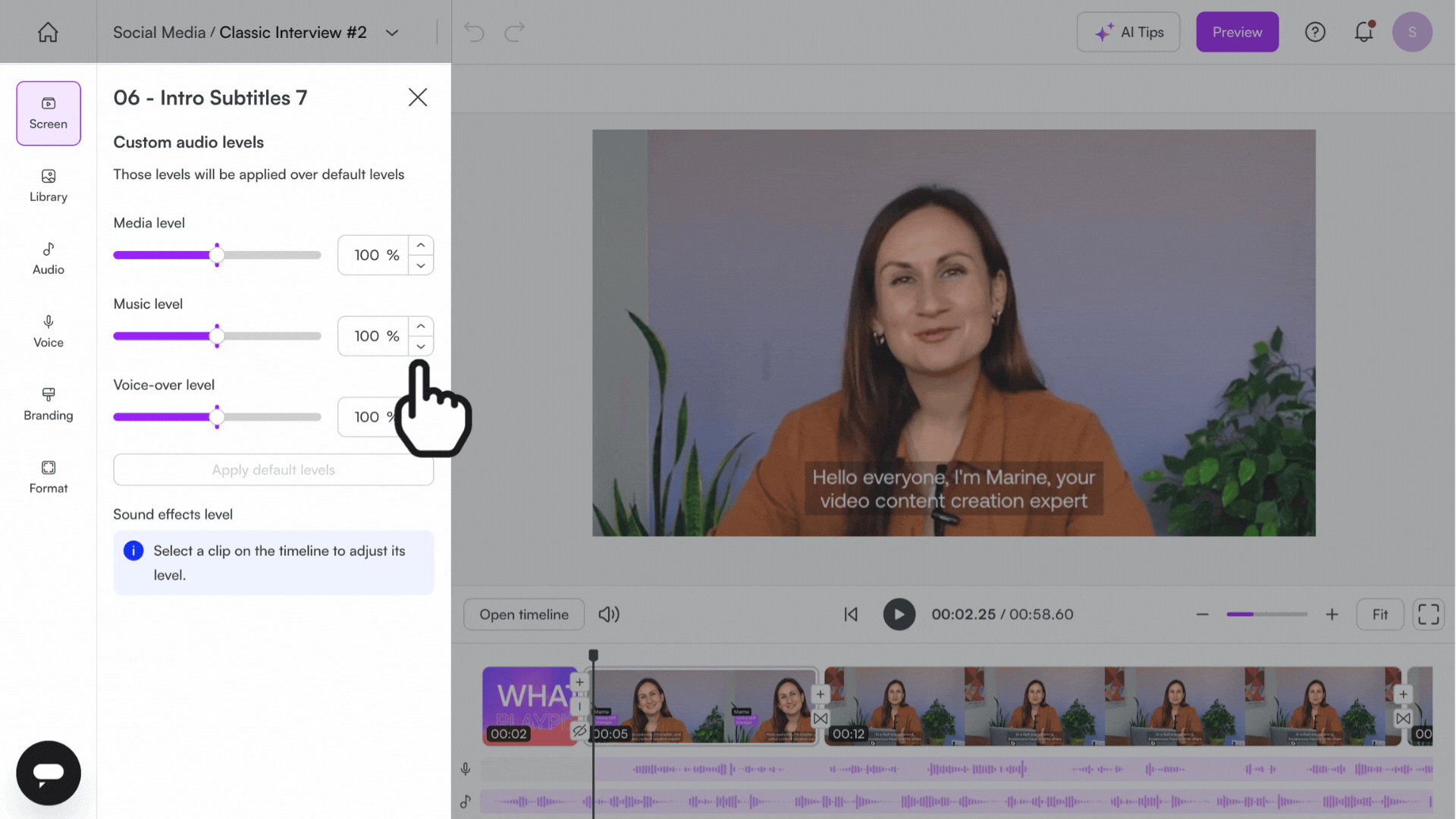Play the video preview
The width and height of the screenshot is (1456, 819).
pos(899,614)
